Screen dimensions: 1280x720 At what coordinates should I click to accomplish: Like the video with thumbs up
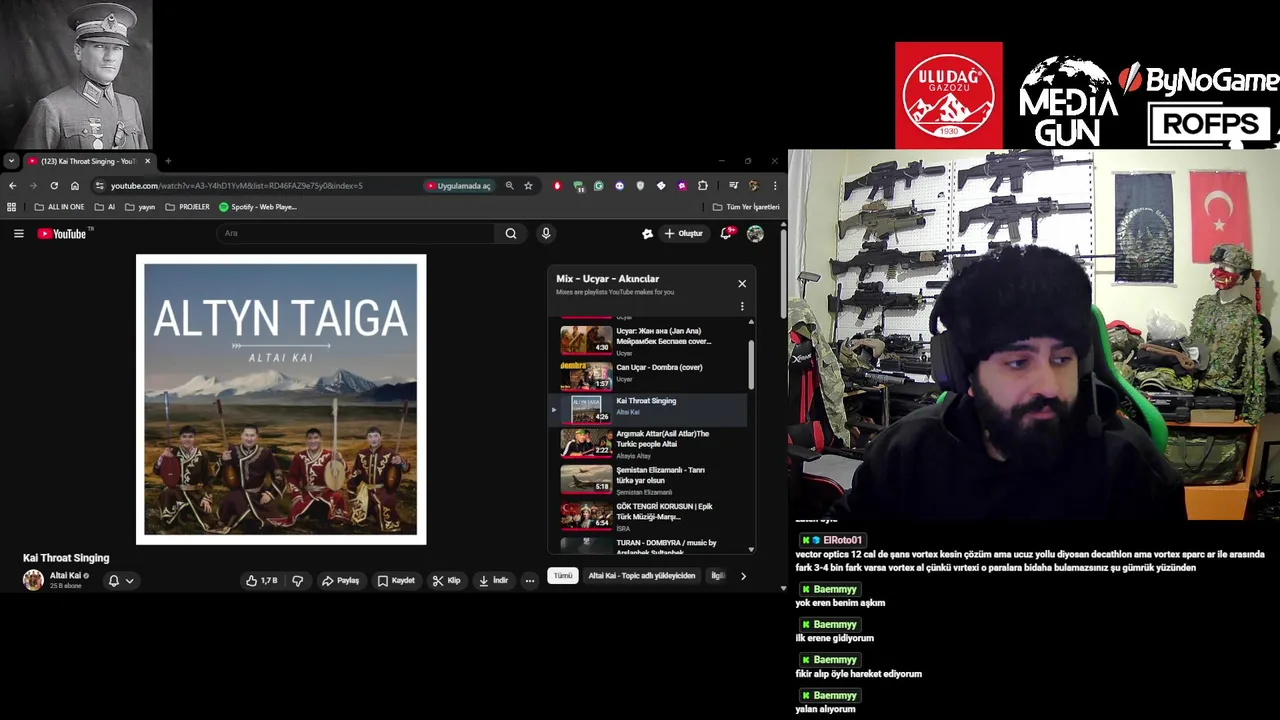pyautogui.click(x=262, y=580)
